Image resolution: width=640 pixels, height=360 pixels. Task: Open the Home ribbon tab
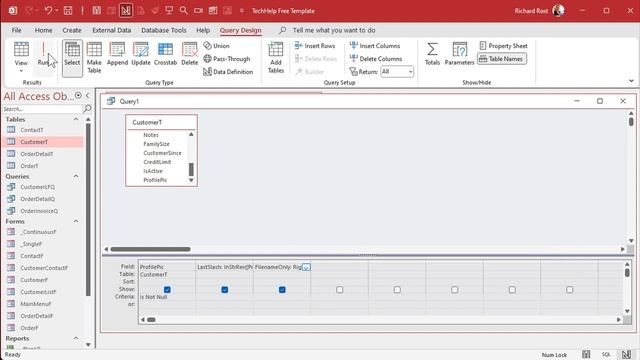pyautogui.click(x=43, y=30)
